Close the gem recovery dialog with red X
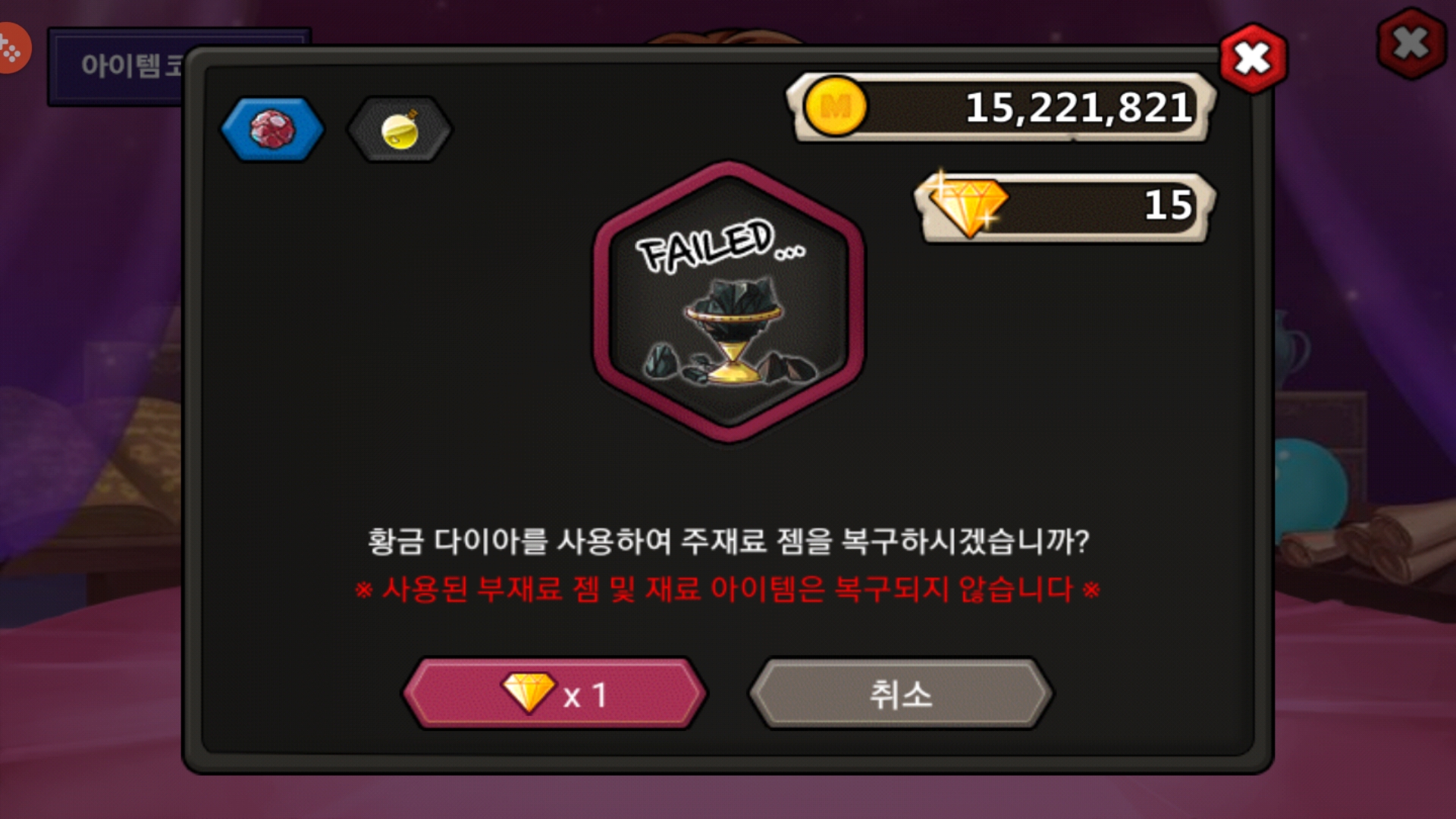1456x819 pixels. (1253, 58)
